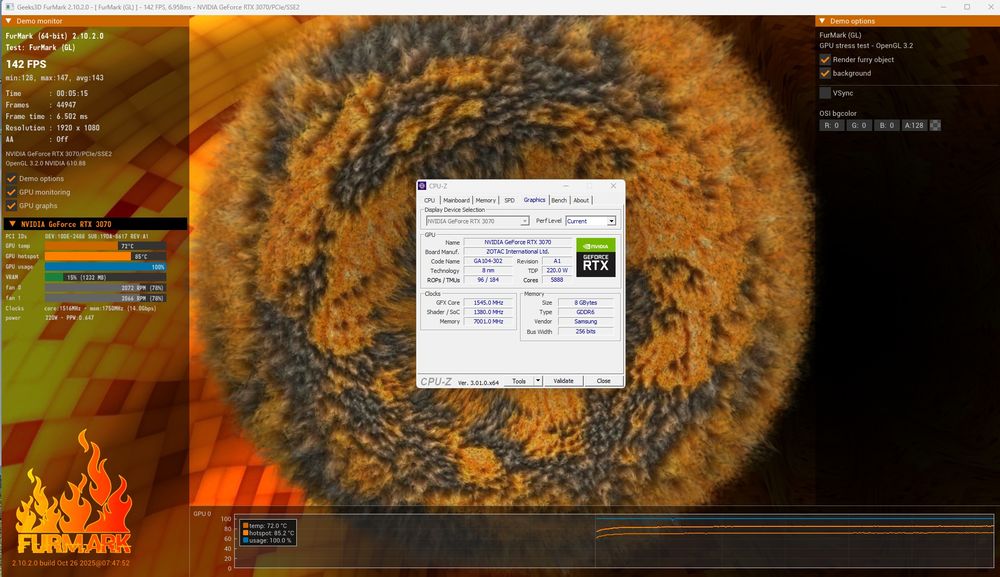Viewport: 1000px width, 577px height.
Task: Click the '142 FPS' readout
Action: 26,64
